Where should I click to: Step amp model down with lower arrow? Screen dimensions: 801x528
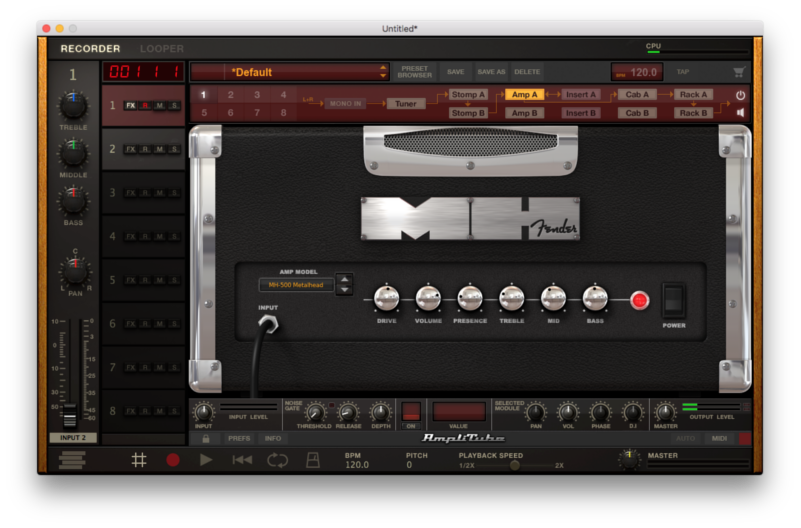[345, 290]
